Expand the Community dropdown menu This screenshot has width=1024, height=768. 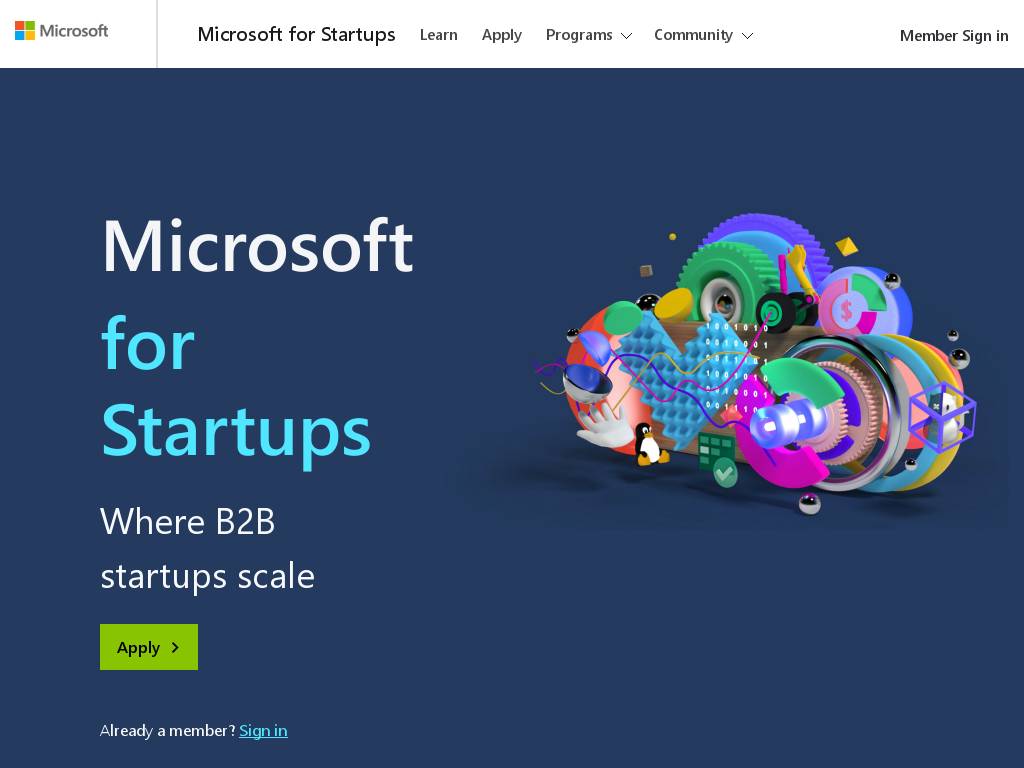click(703, 35)
